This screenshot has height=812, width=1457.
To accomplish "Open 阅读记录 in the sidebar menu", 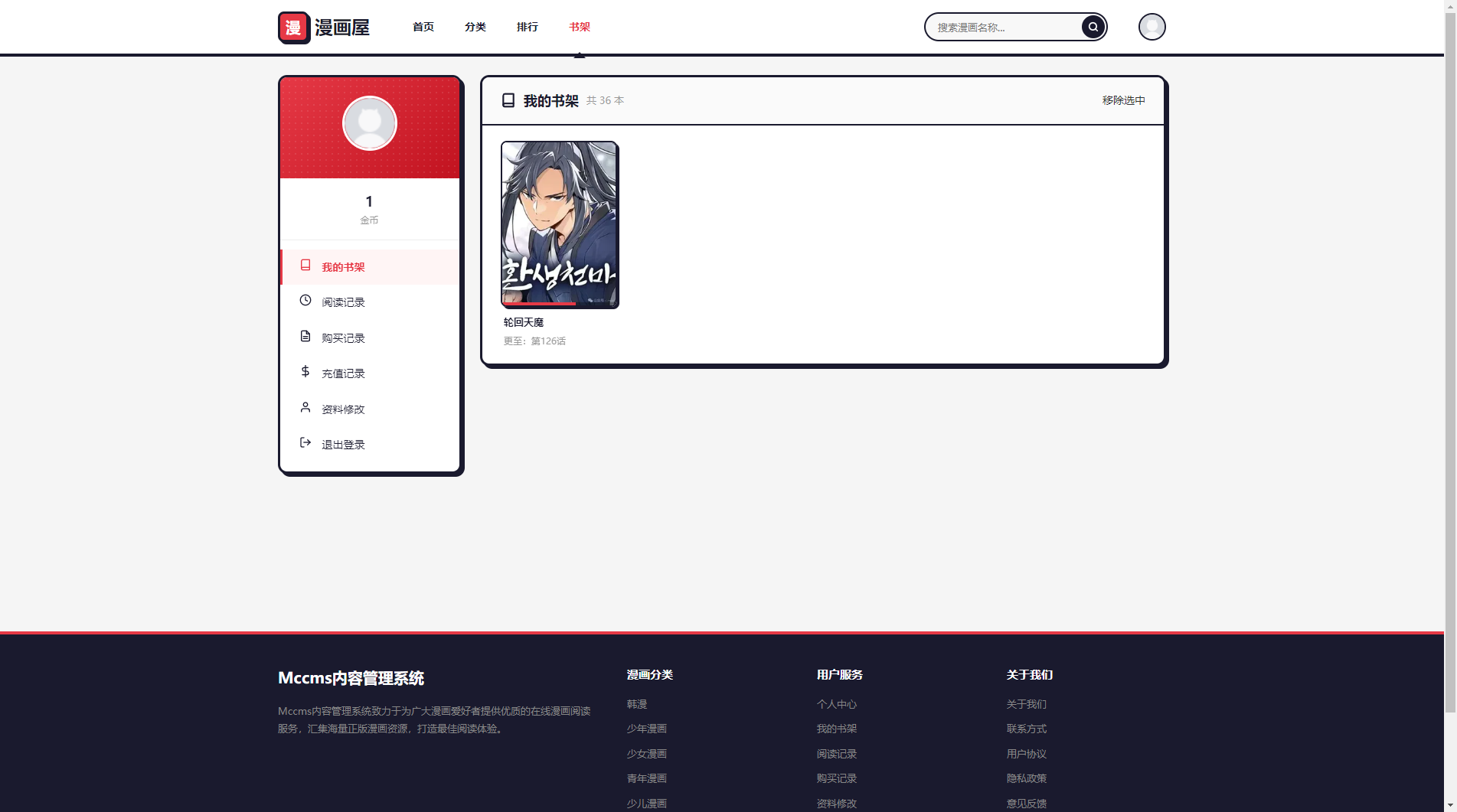I will 370,302.
